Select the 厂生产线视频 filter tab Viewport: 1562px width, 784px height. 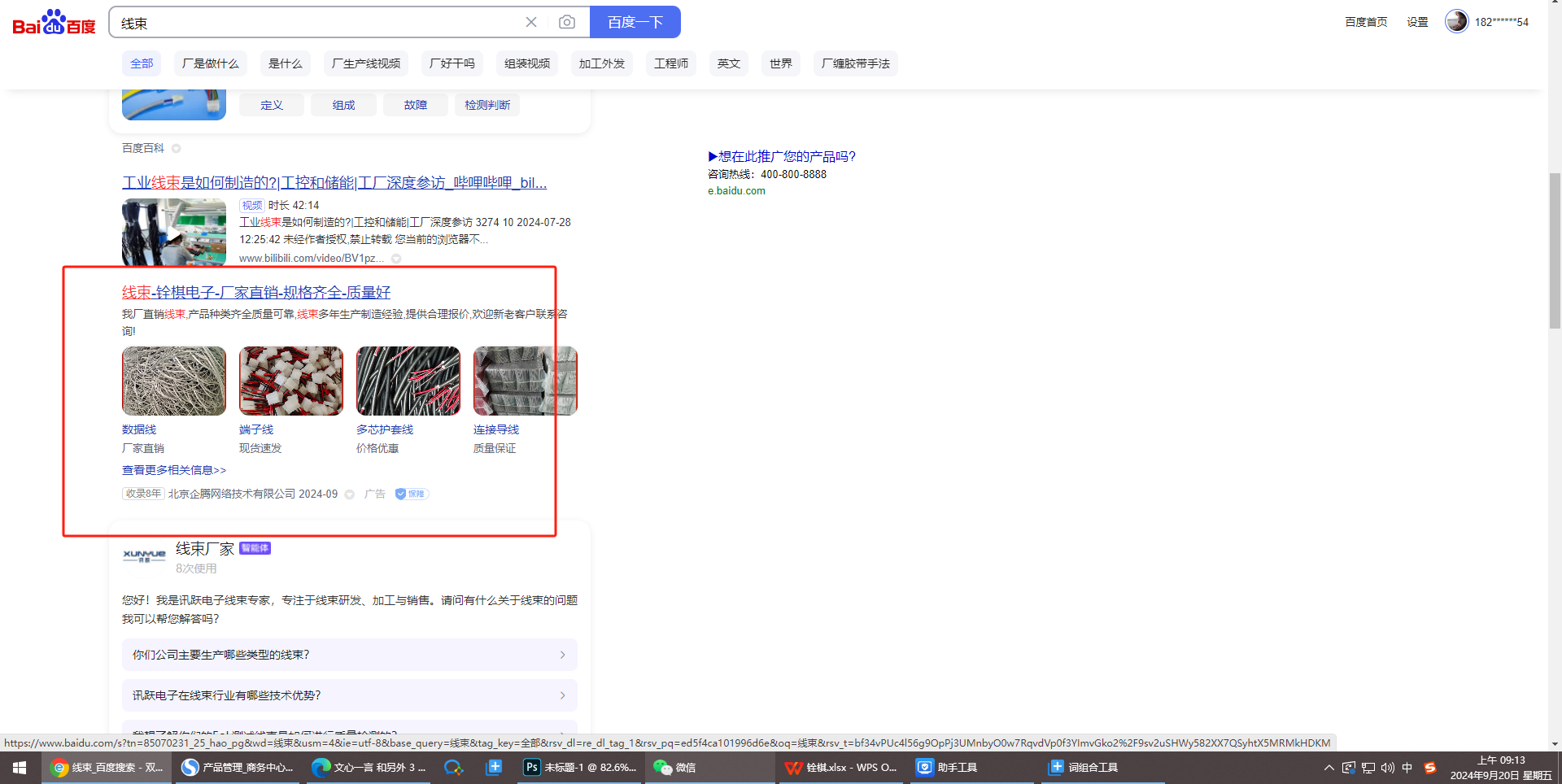366,63
